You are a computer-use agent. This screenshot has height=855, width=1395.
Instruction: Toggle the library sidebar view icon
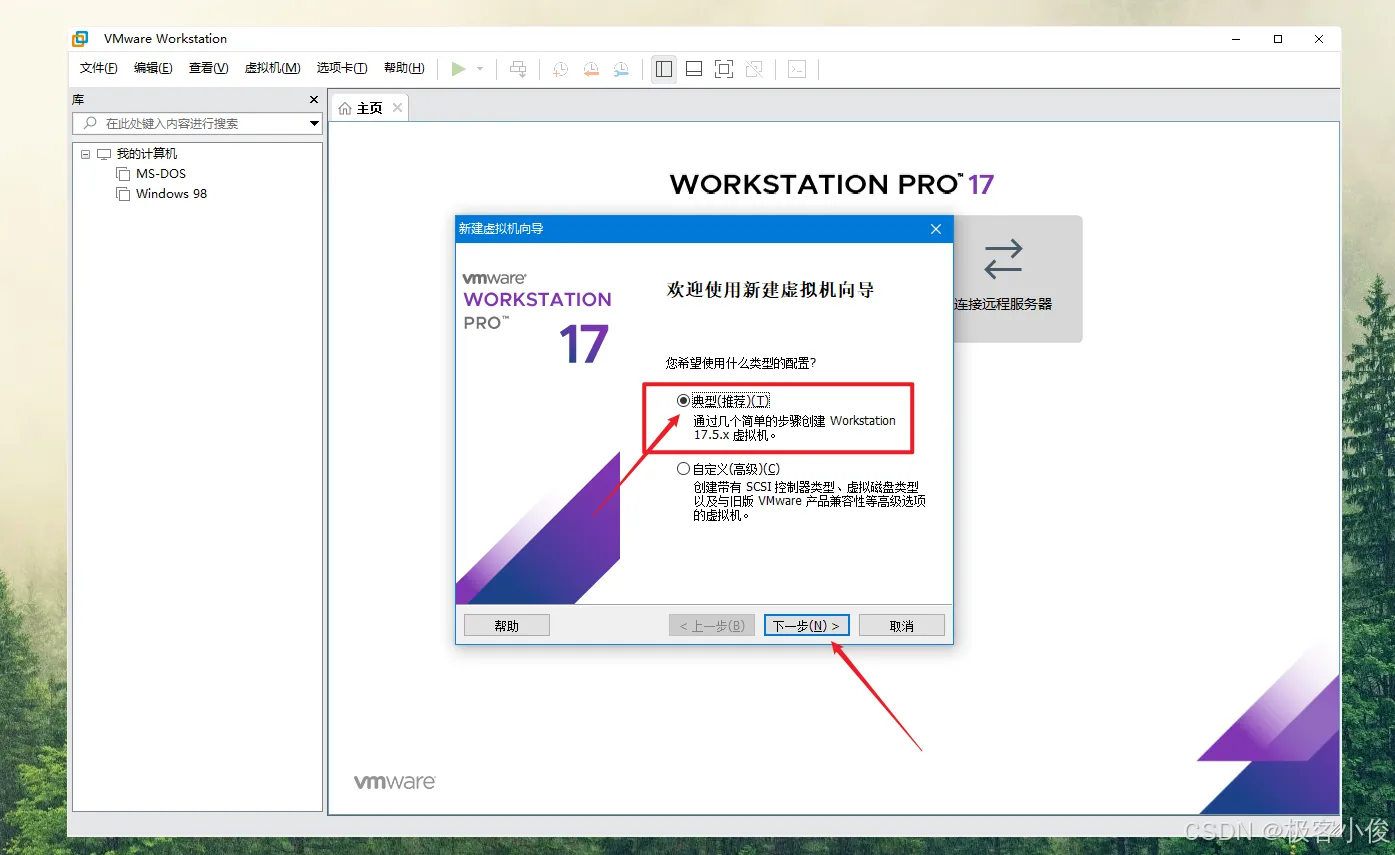pos(663,69)
